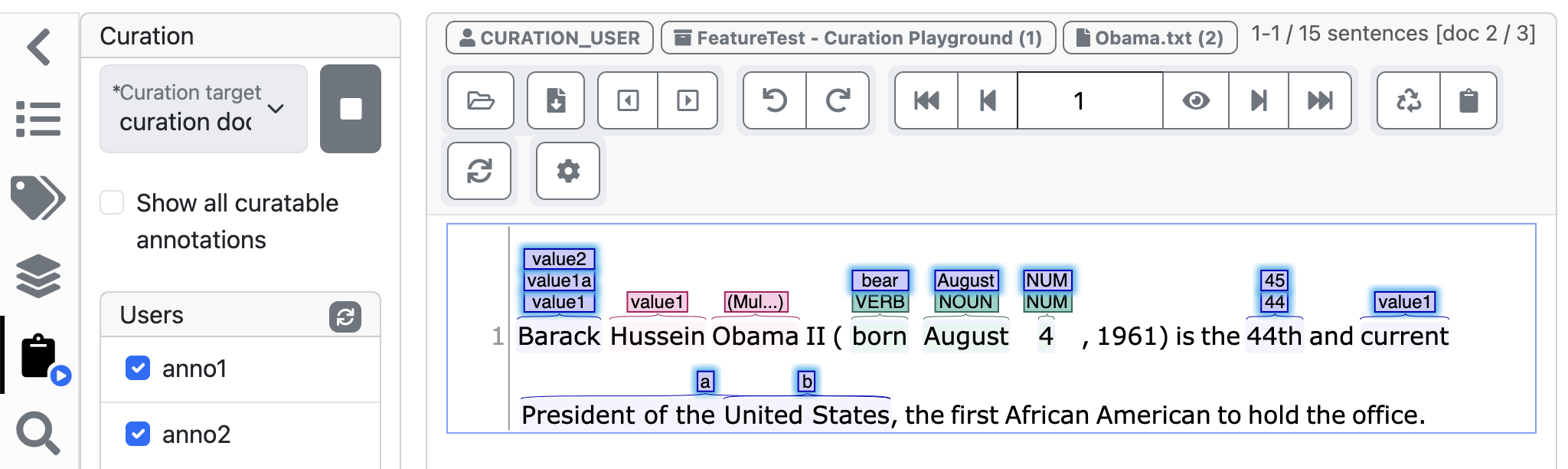Jump to the first sentence
The height and width of the screenshot is (469, 1568).
pos(926,100)
